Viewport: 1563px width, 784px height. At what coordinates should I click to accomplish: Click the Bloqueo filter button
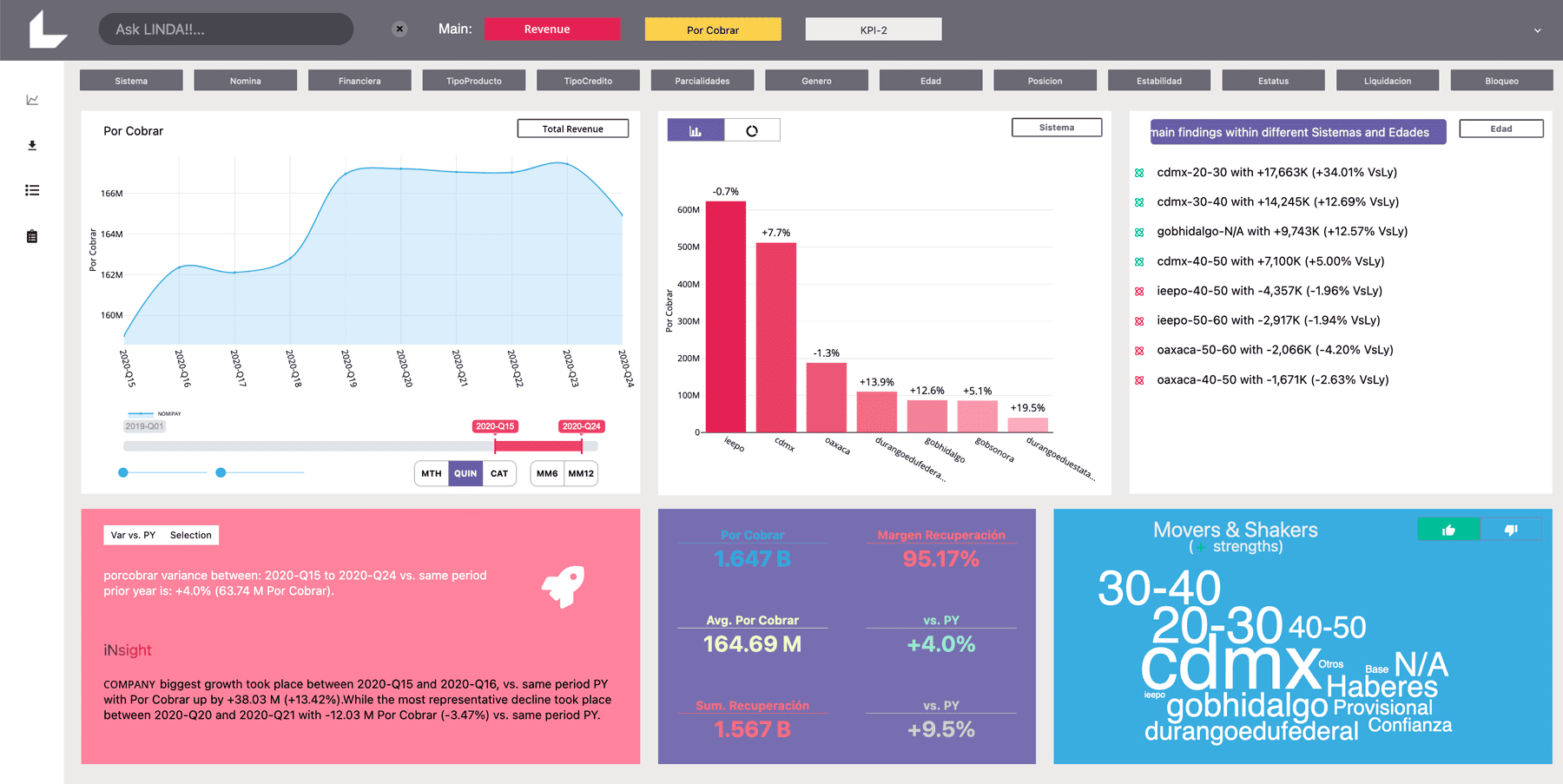point(1502,81)
